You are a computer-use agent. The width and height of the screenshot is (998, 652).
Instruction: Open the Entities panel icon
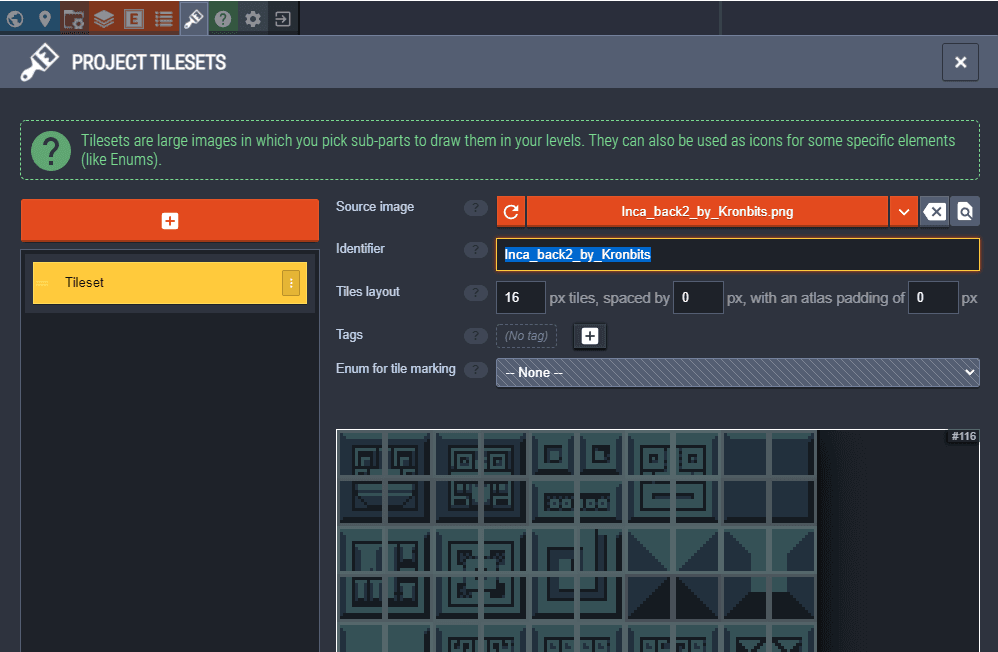click(133, 18)
